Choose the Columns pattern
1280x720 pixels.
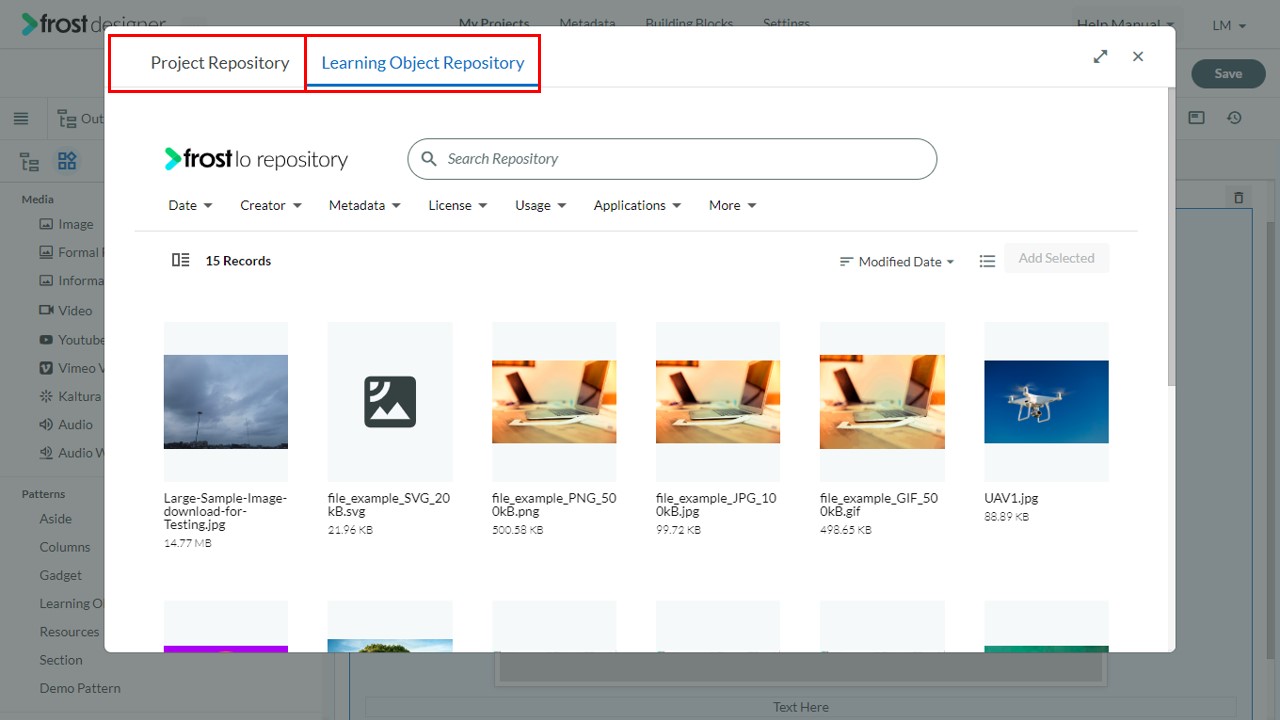click(65, 547)
